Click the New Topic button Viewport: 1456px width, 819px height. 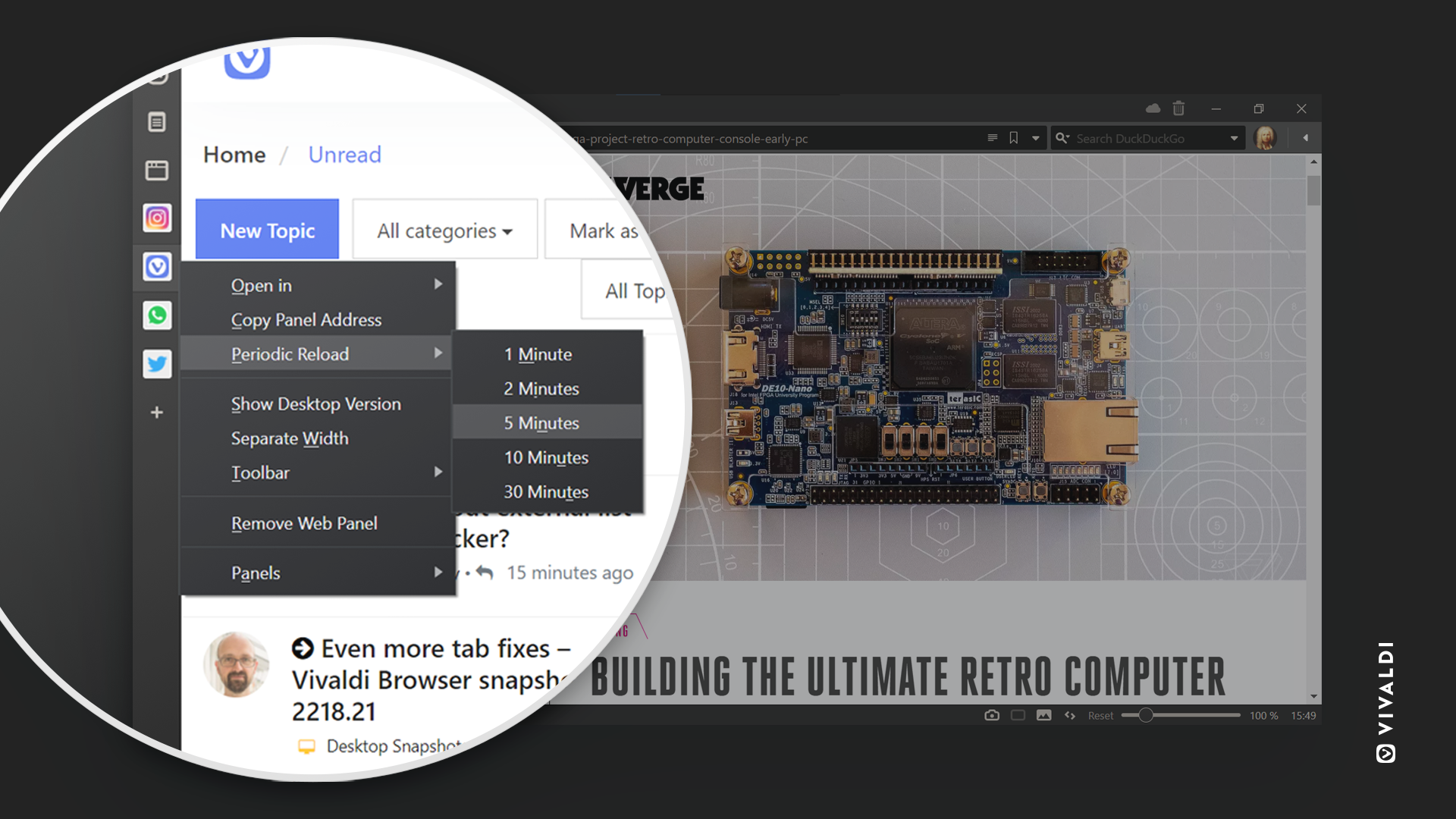pyautogui.click(x=267, y=230)
